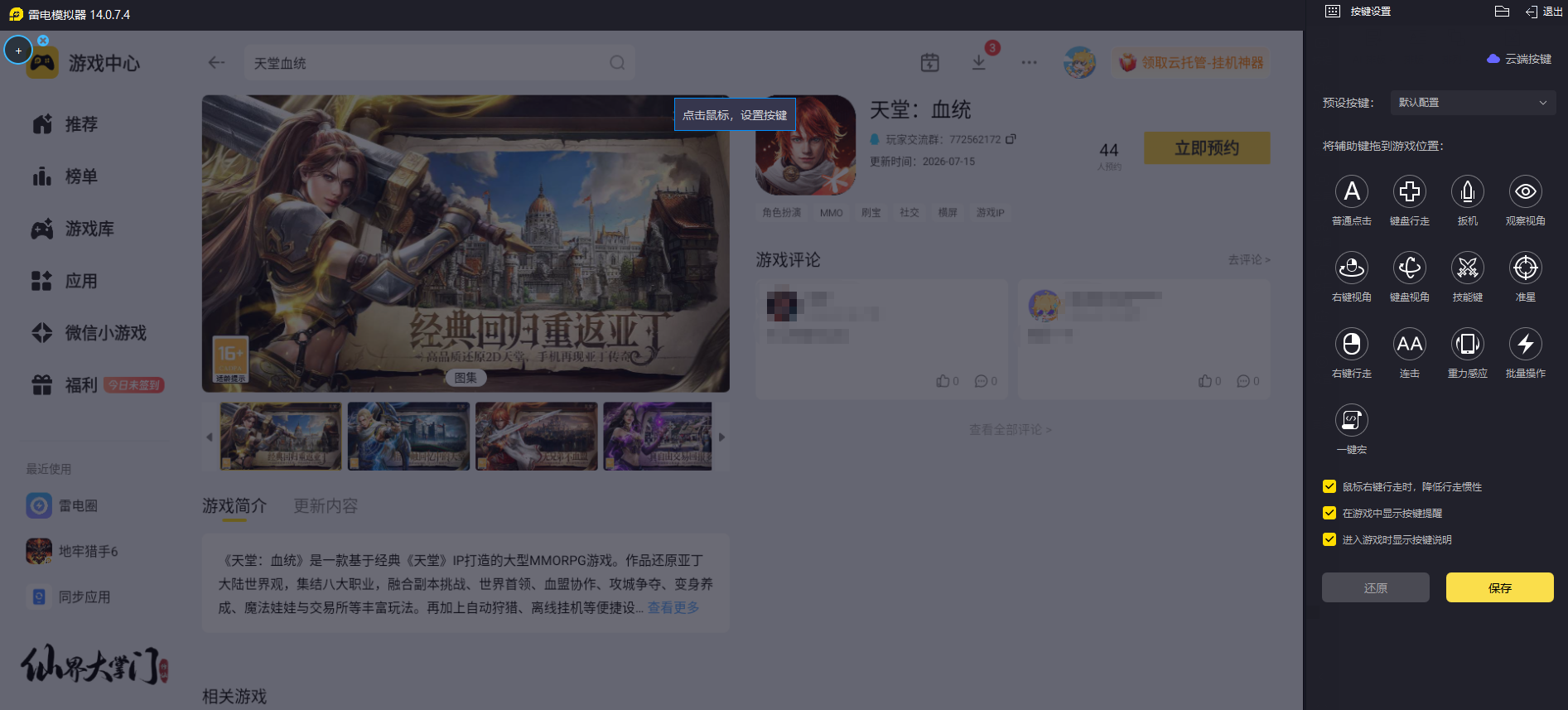The height and width of the screenshot is (710, 1568).
Task: Select the 一键宏 macro icon
Action: [x=1352, y=421]
